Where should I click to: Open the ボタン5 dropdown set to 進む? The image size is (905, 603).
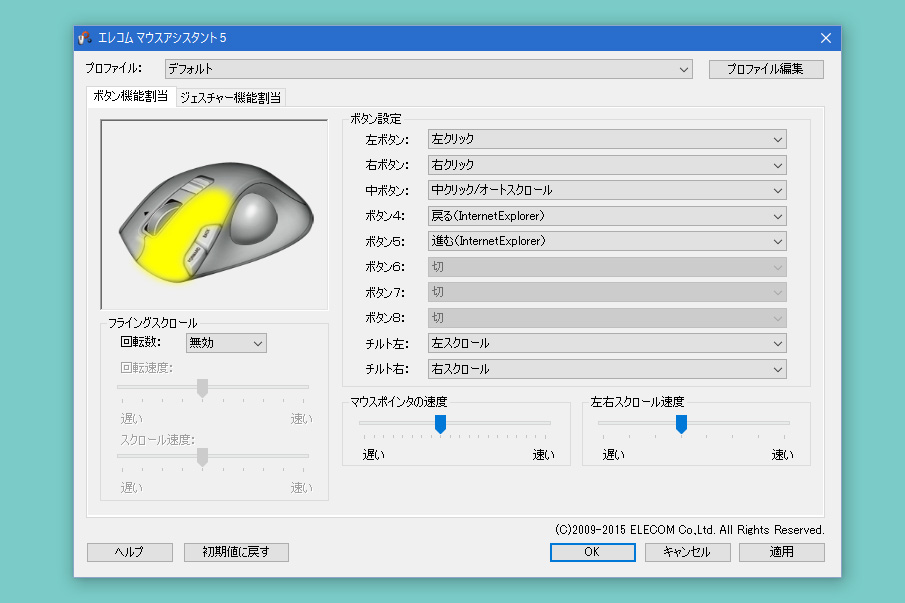tap(607, 241)
